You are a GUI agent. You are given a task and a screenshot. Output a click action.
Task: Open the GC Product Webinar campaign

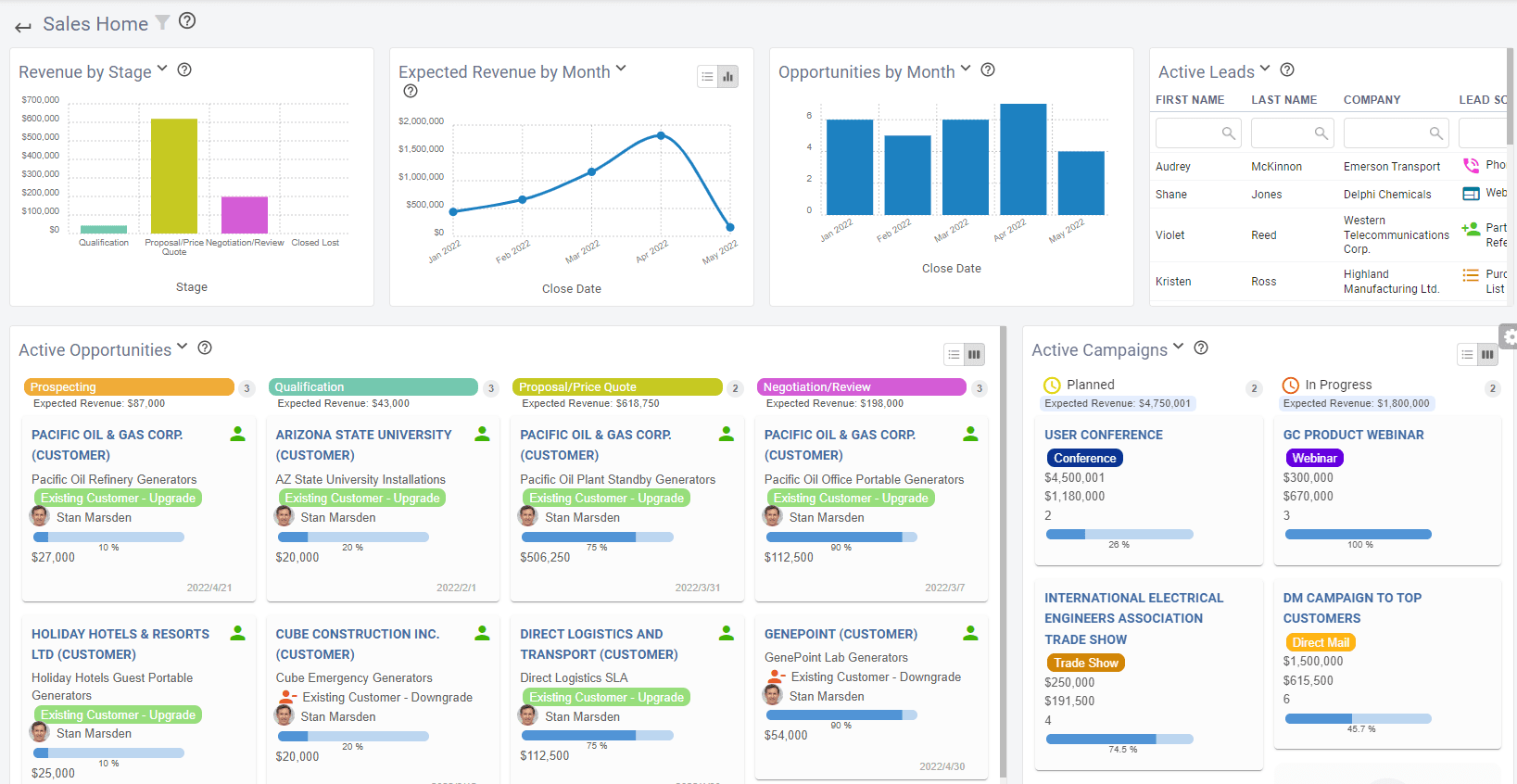pos(1353,435)
